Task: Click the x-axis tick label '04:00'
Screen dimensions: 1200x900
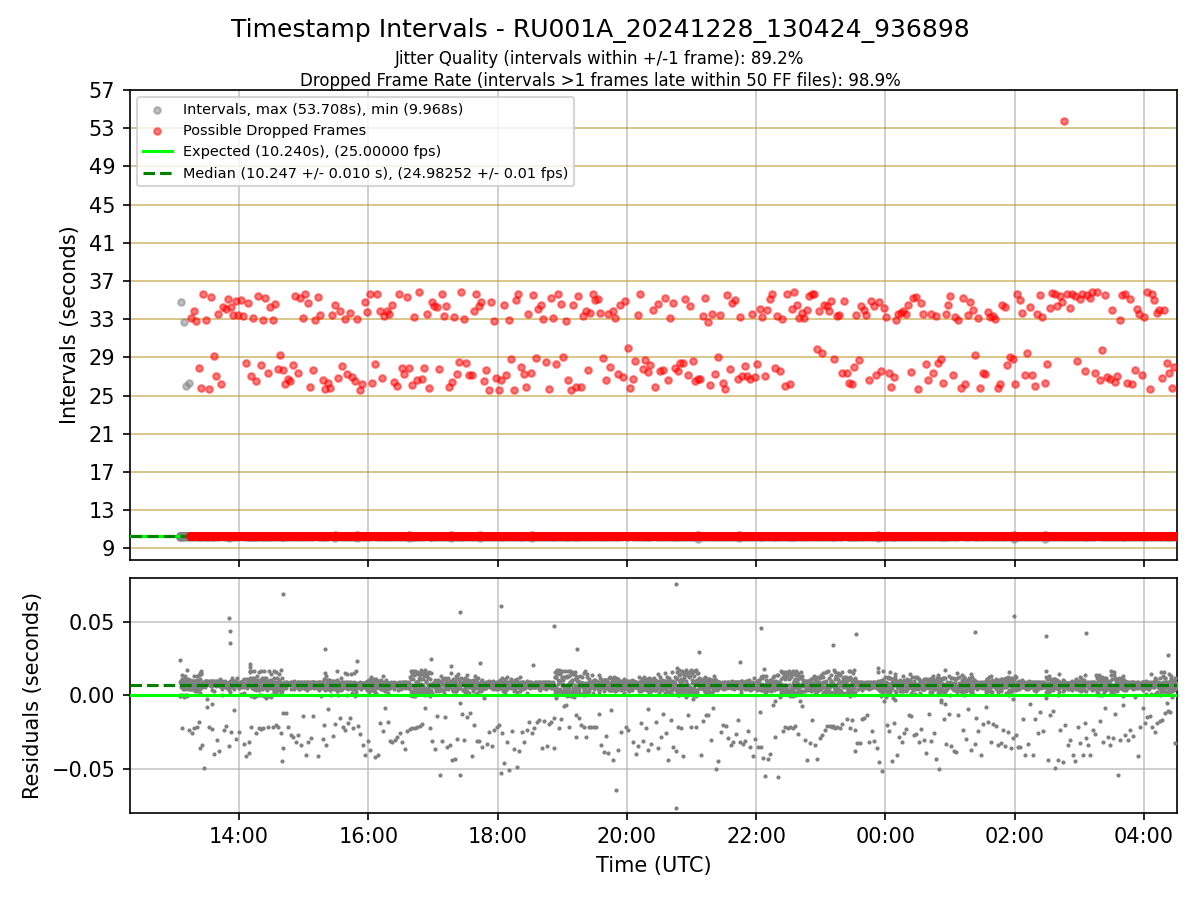Action: (x=1144, y=834)
